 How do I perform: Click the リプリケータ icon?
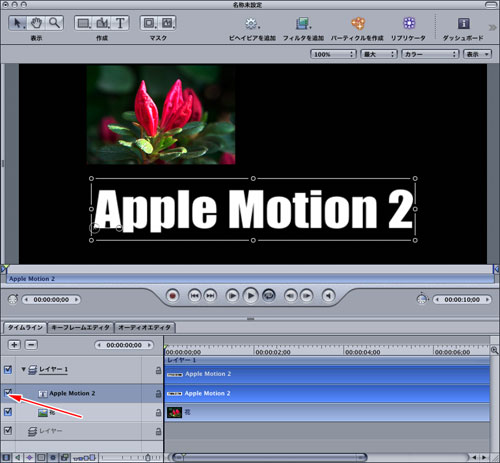pyautogui.click(x=409, y=23)
